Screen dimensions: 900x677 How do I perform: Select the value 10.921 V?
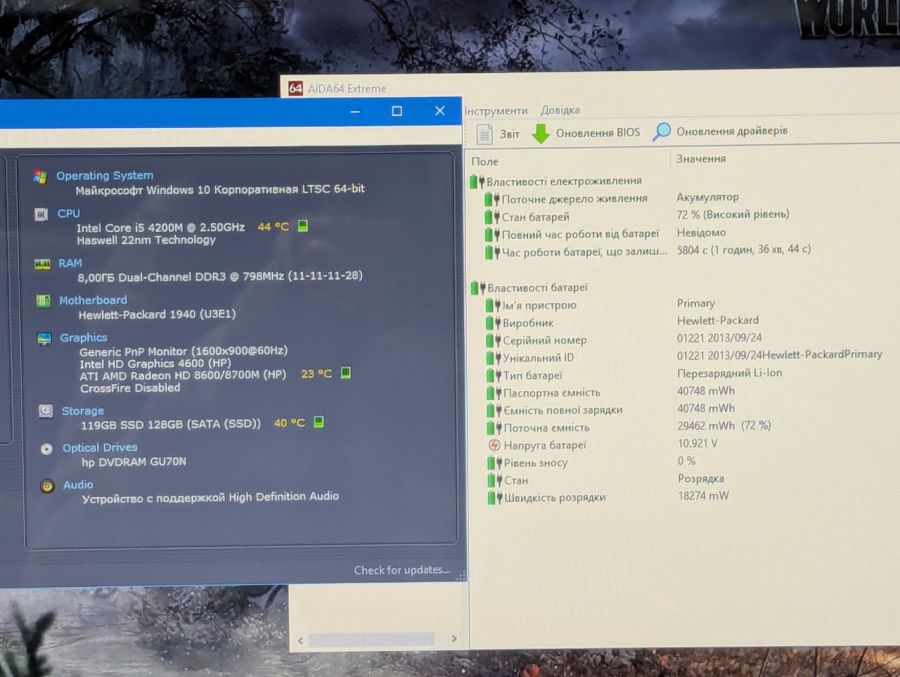tap(697, 443)
